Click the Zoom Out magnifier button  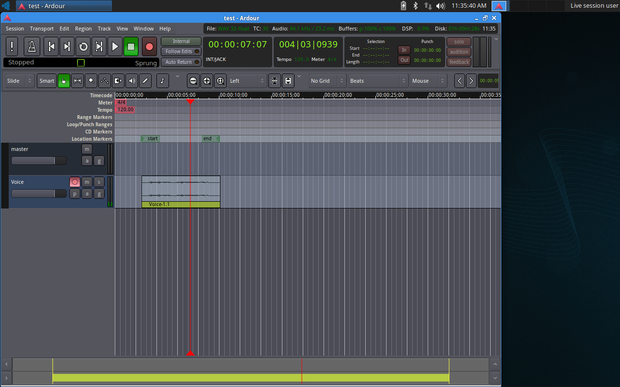(x=193, y=81)
